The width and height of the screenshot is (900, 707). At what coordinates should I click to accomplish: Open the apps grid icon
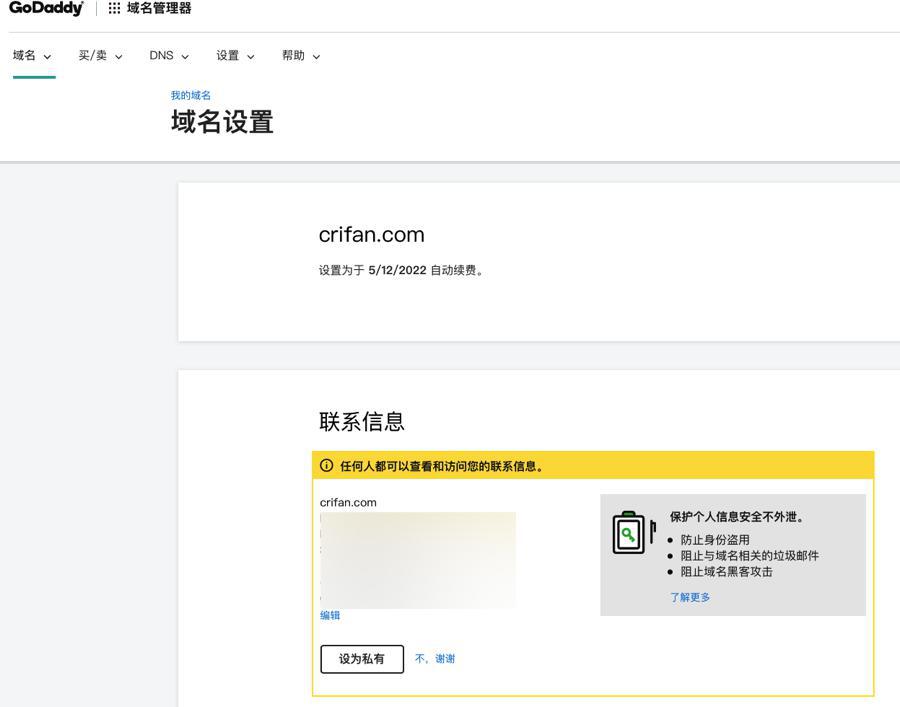pyautogui.click(x=114, y=8)
